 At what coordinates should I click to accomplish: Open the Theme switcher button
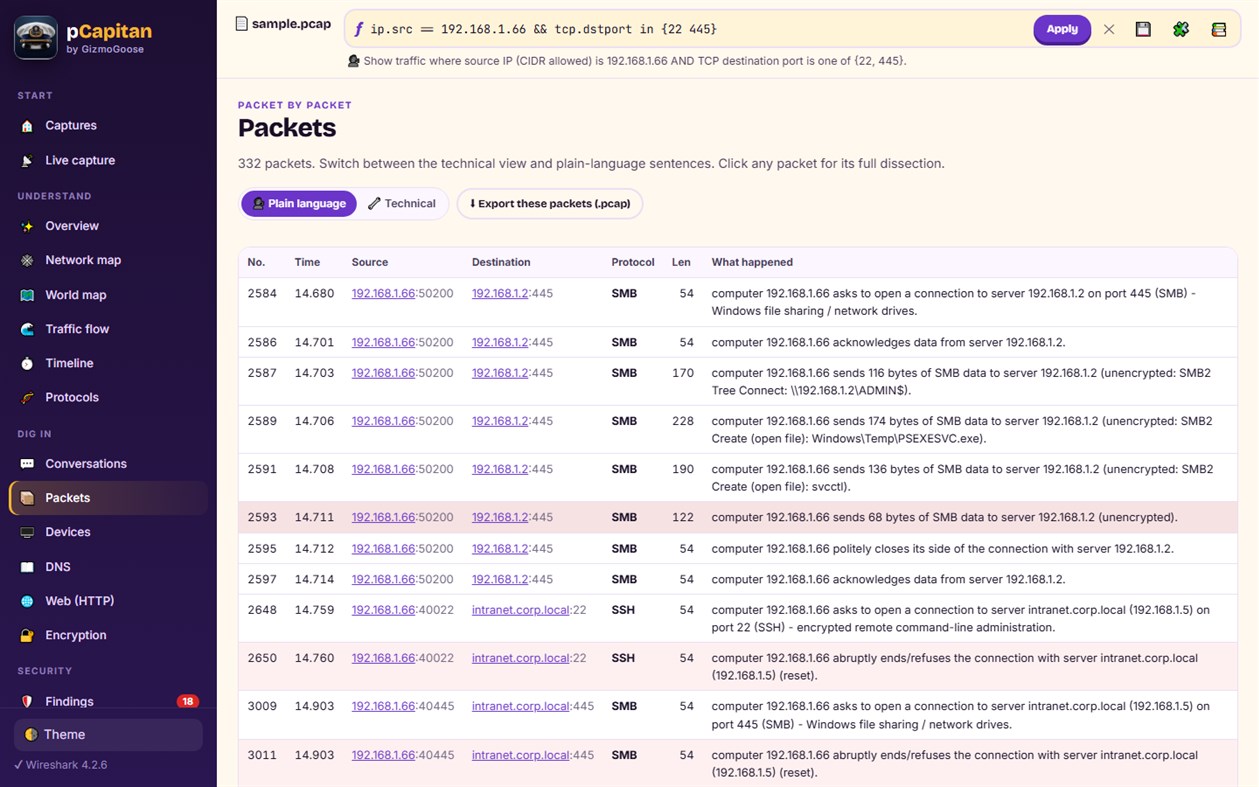coord(108,734)
